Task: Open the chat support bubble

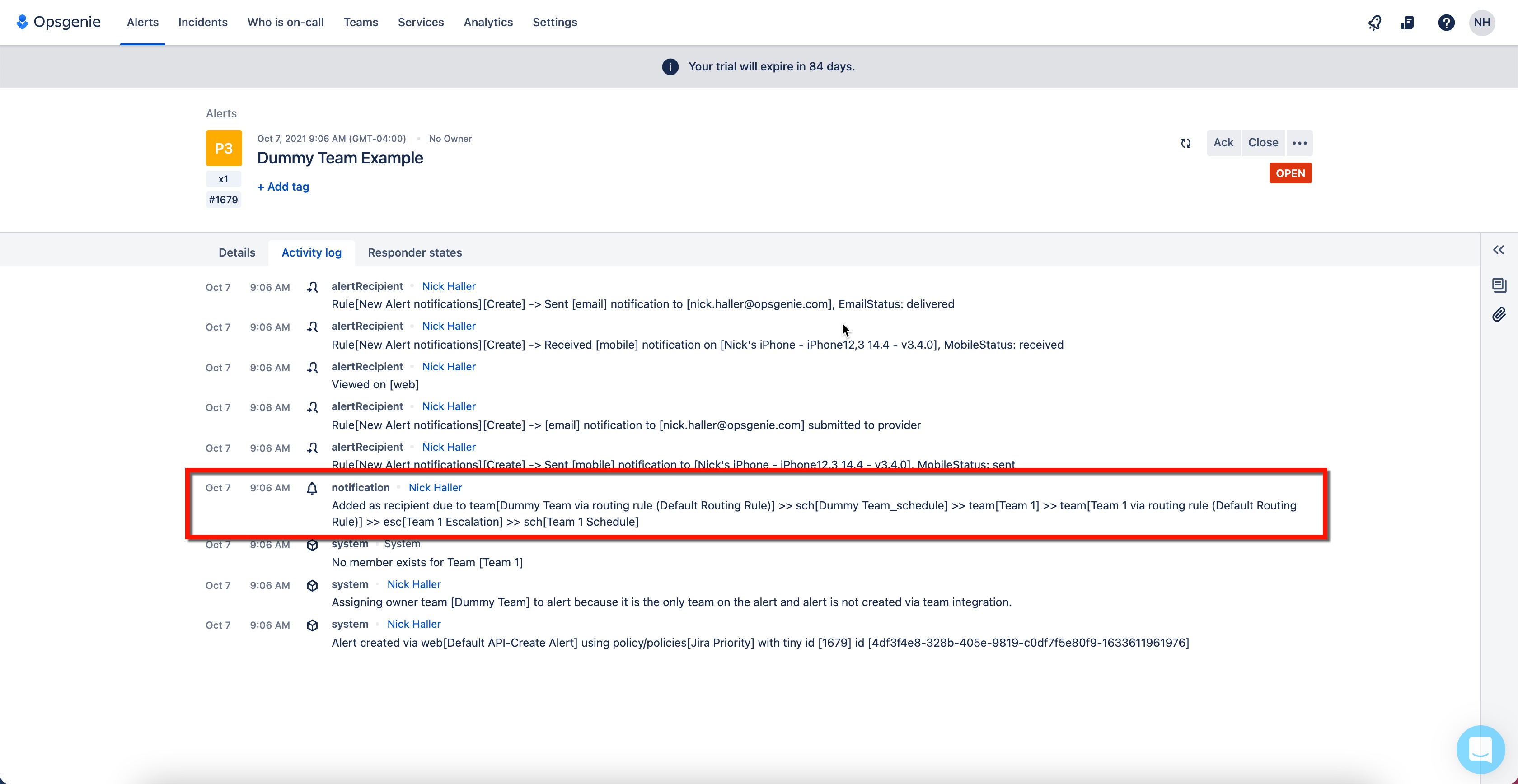Action: (1481, 749)
